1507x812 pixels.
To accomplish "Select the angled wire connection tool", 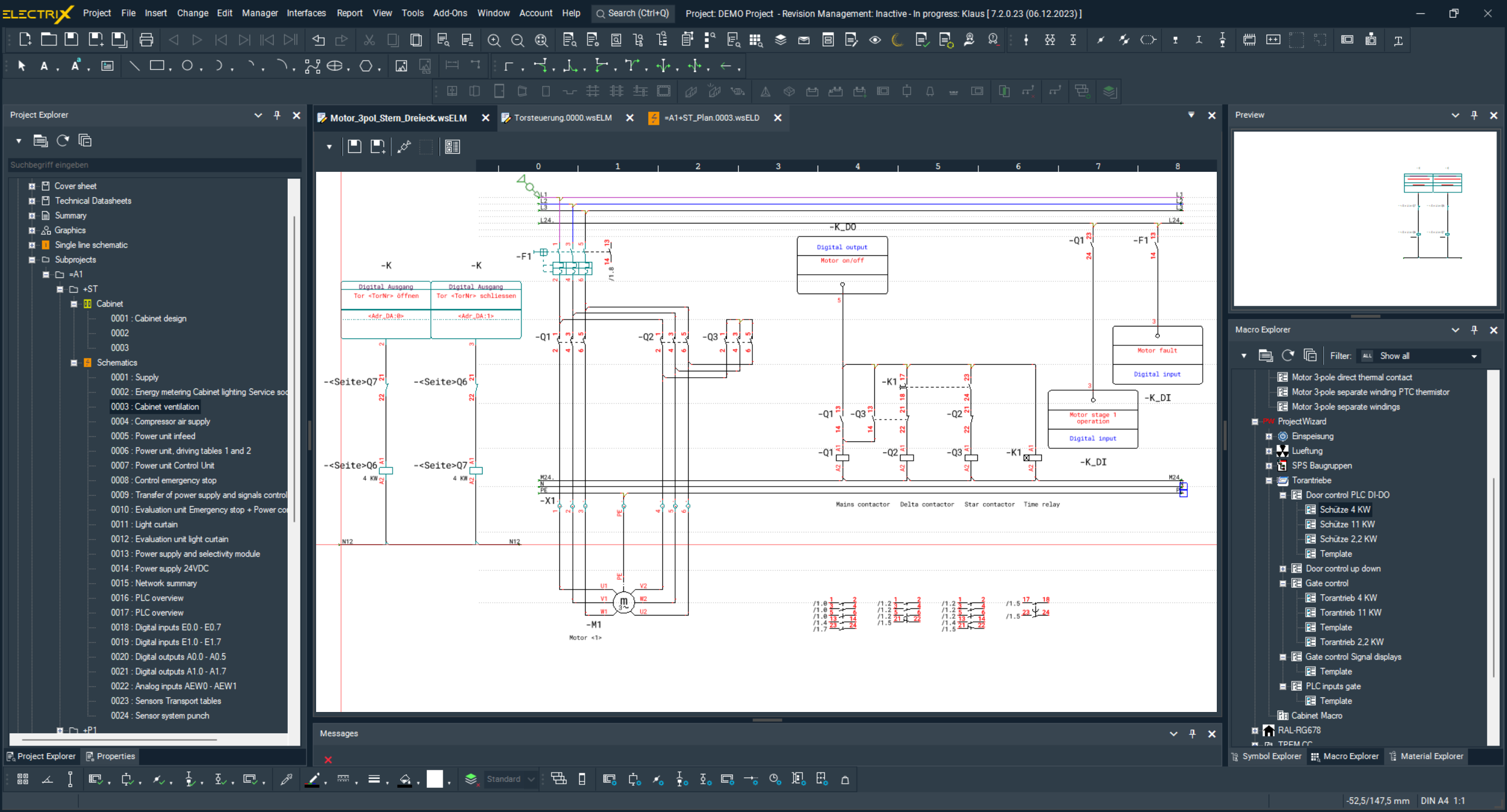I will [509, 66].
